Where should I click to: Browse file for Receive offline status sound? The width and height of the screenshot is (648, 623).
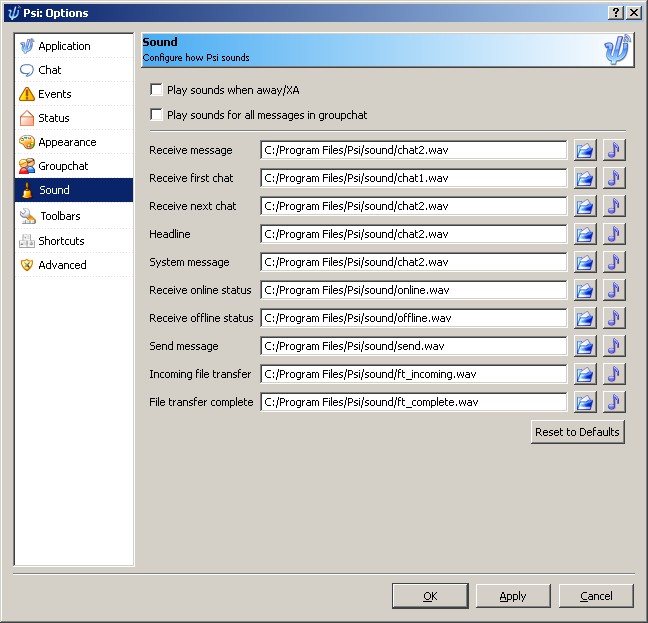(585, 318)
